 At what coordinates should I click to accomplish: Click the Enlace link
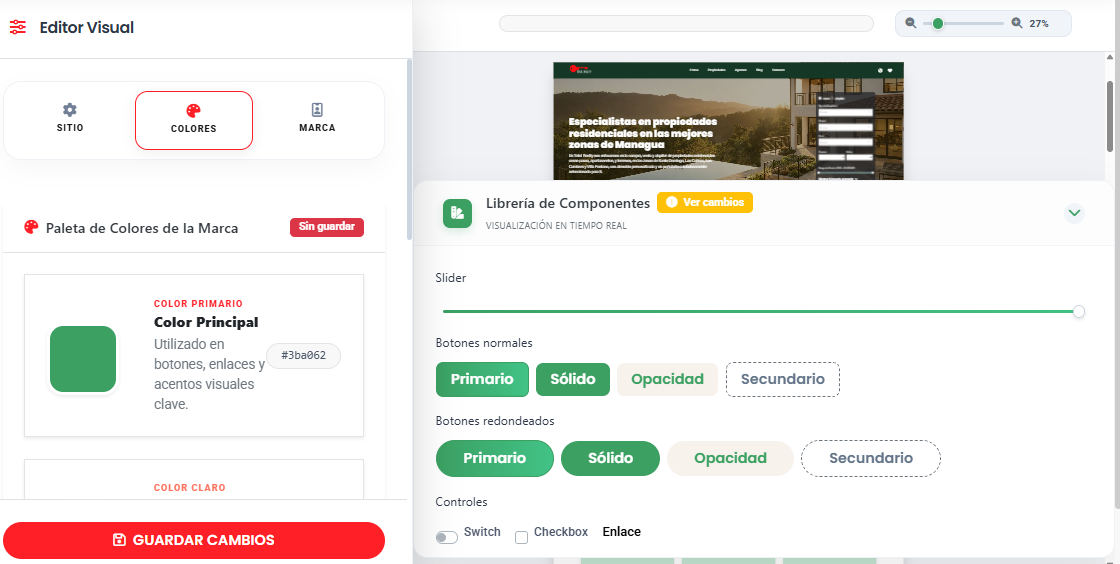pos(621,532)
